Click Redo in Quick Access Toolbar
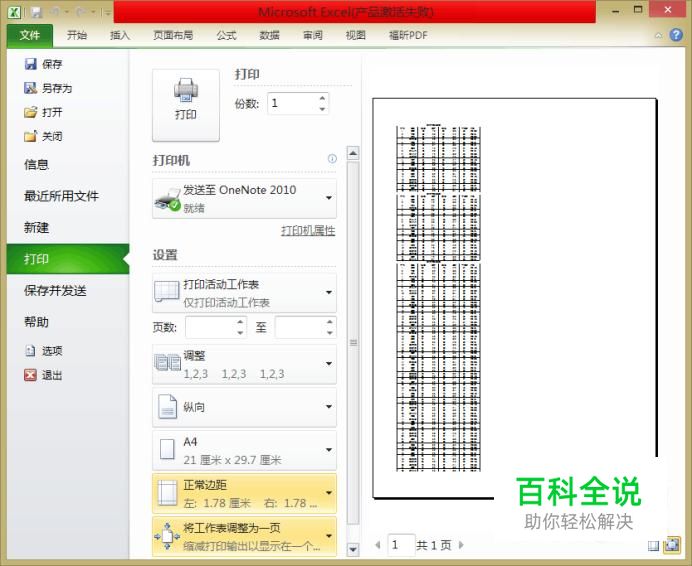The image size is (692, 566). [x=80, y=12]
